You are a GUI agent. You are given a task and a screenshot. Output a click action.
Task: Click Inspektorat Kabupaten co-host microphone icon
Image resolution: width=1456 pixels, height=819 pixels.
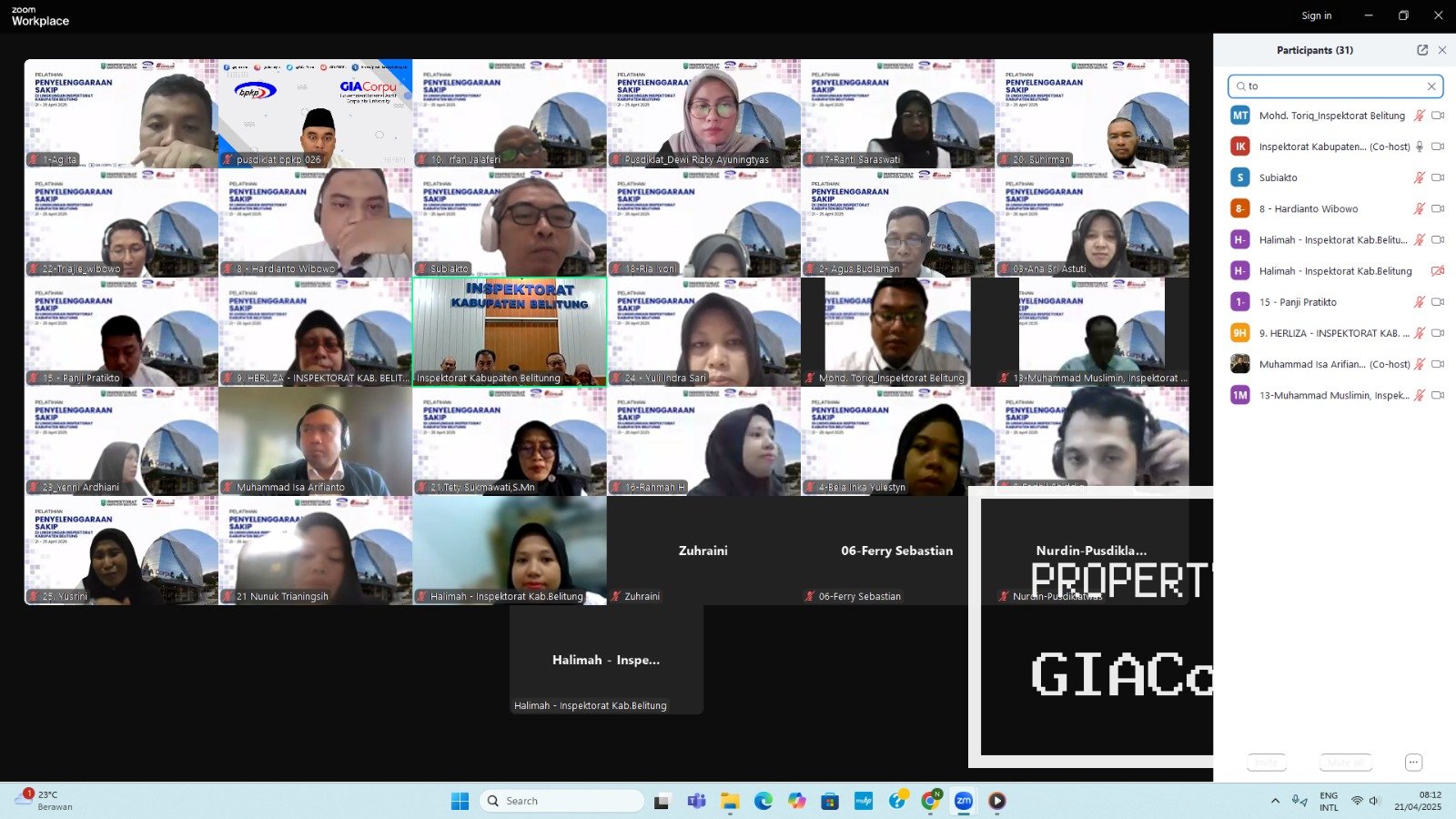[1420, 147]
